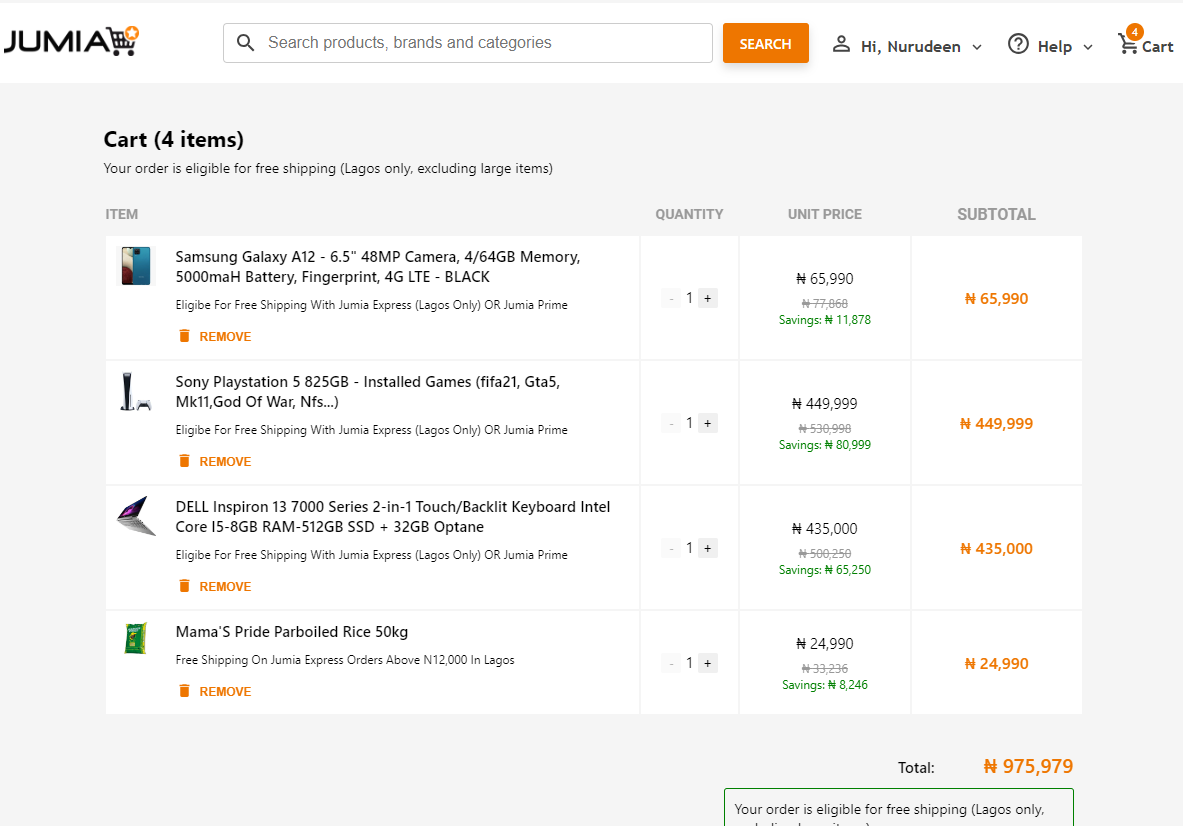Image resolution: width=1183 pixels, height=826 pixels.
Task: Click the user account profile icon
Action: 841,45
